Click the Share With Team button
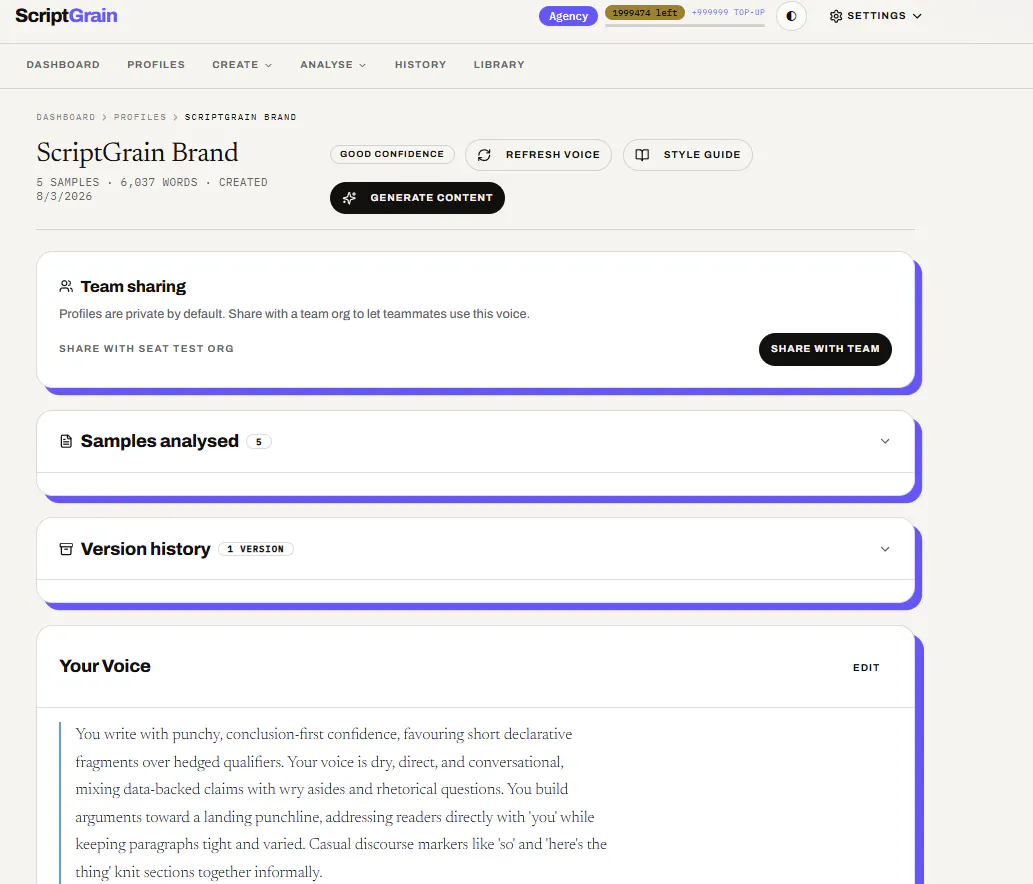Image resolution: width=1033 pixels, height=884 pixels. click(x=825, y=349)
